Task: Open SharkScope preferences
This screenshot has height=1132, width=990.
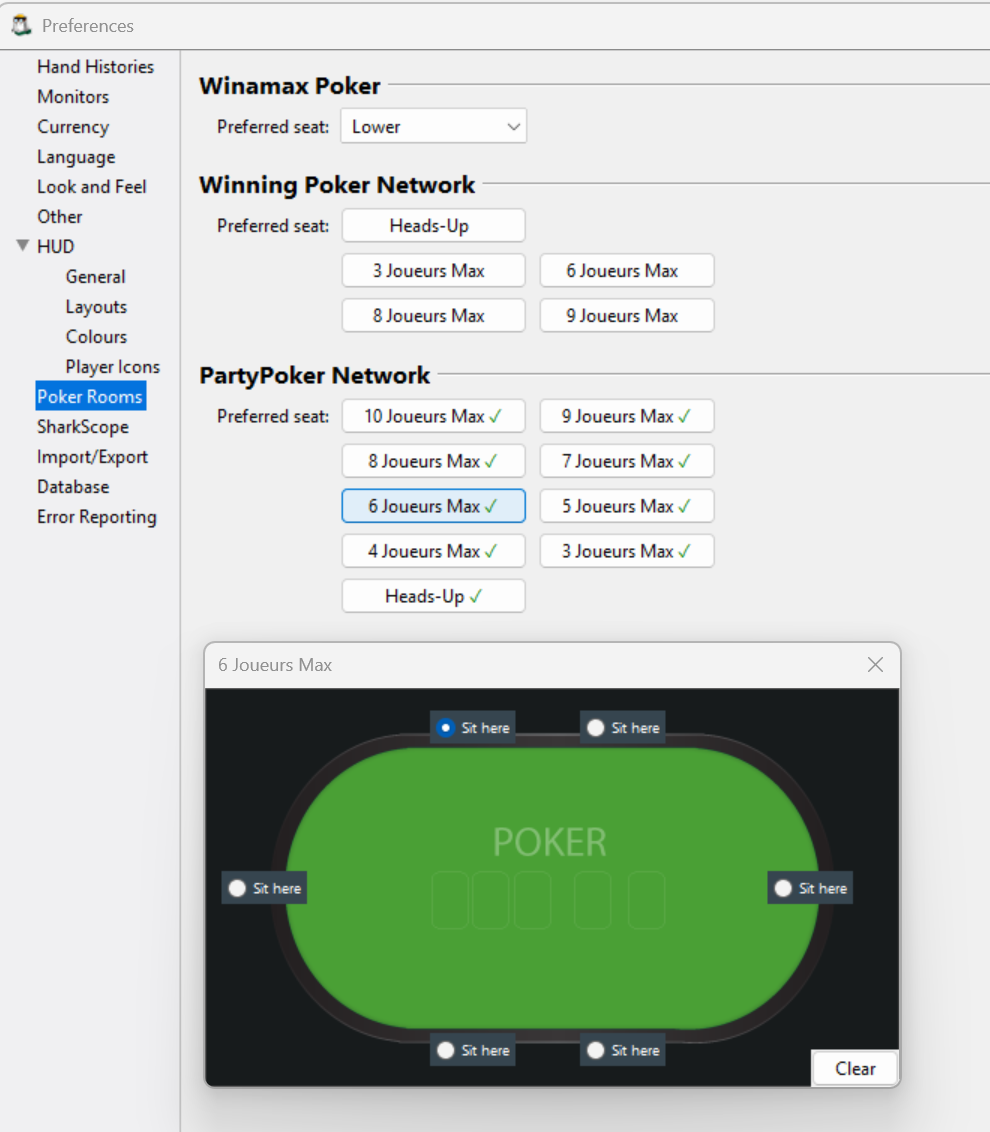Action: tap(83, 427)
